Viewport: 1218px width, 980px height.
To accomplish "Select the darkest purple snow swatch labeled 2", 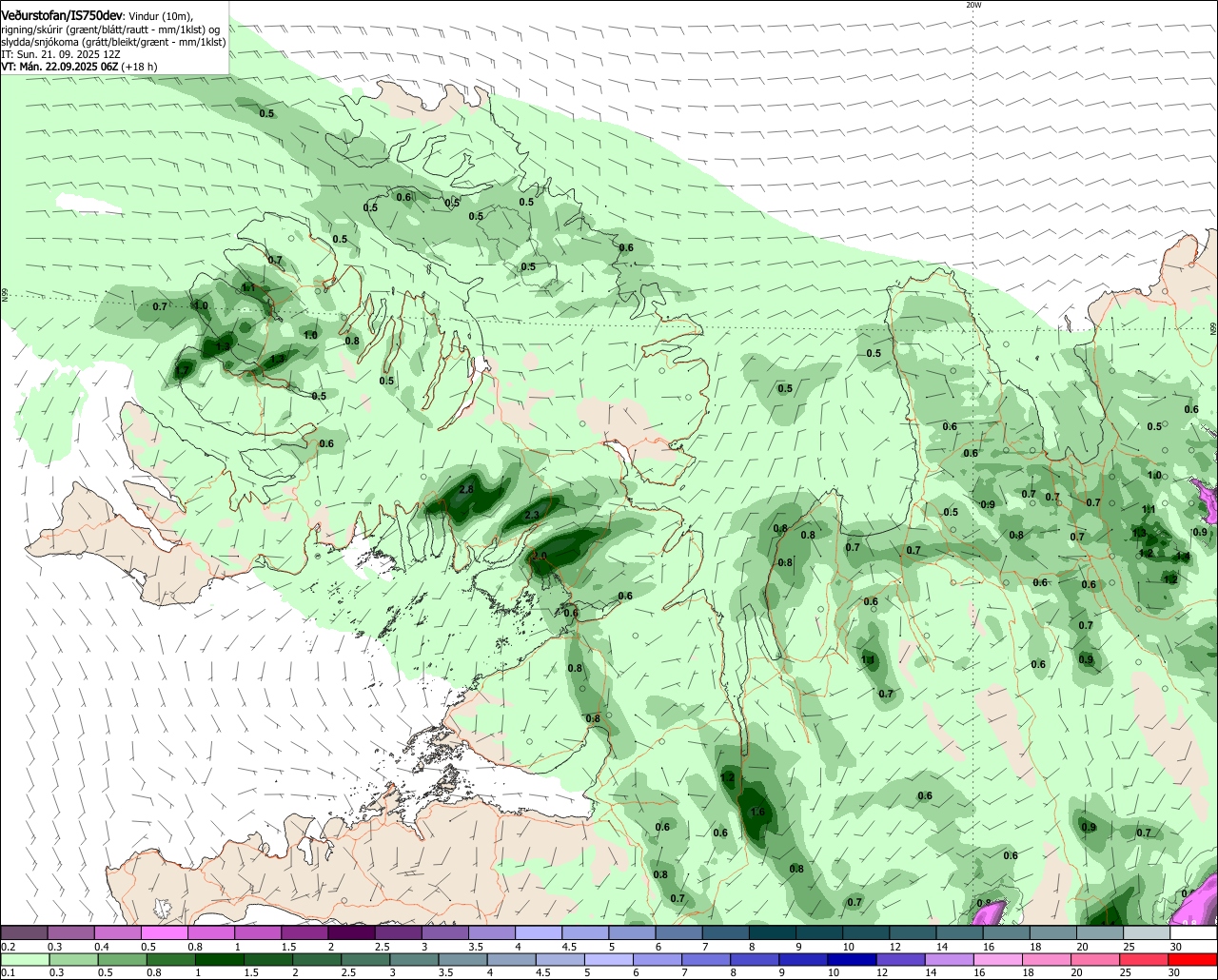I will click(x=351, y=932).
